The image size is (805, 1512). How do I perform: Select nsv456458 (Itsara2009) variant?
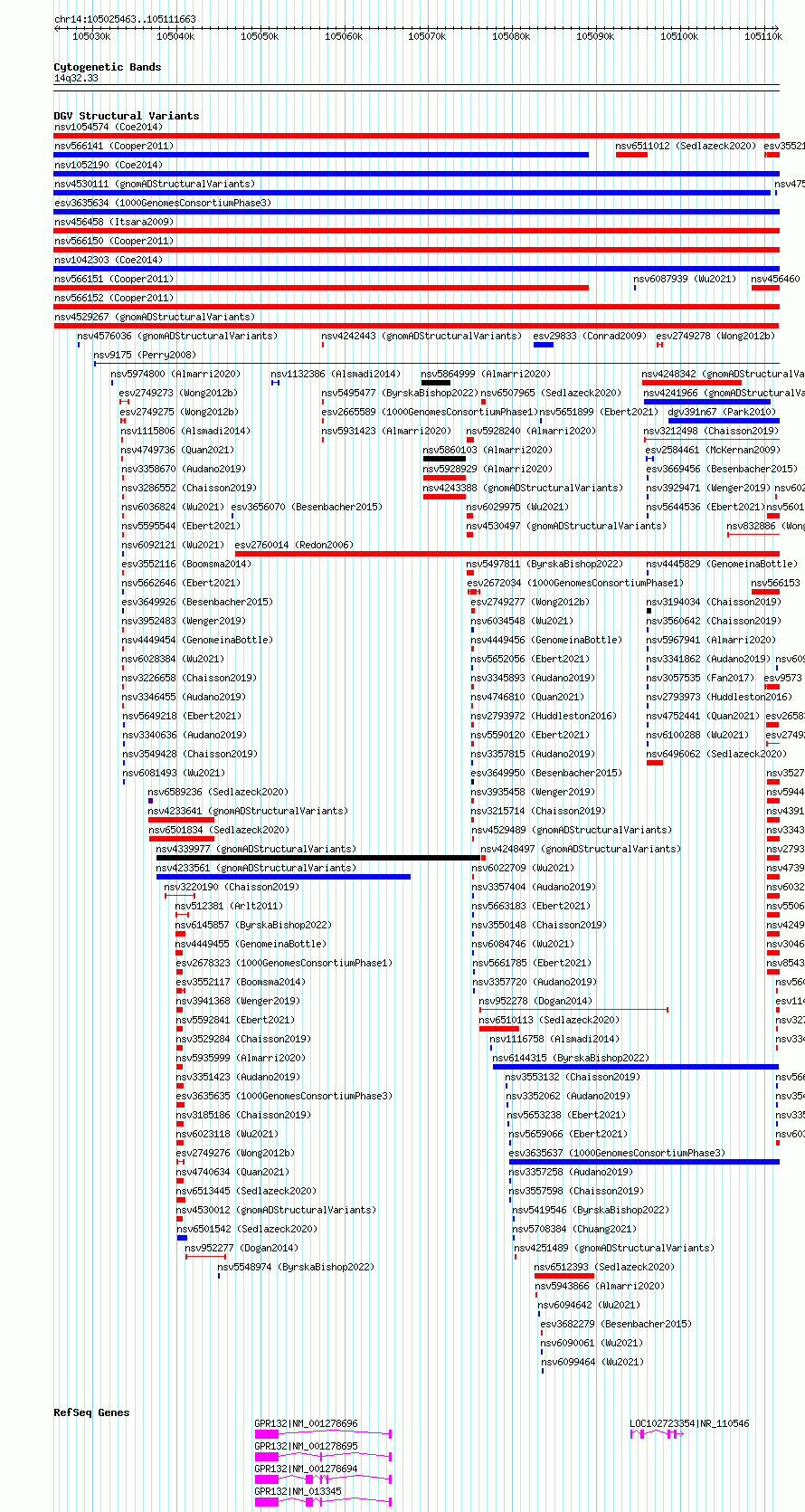[113, 222]
